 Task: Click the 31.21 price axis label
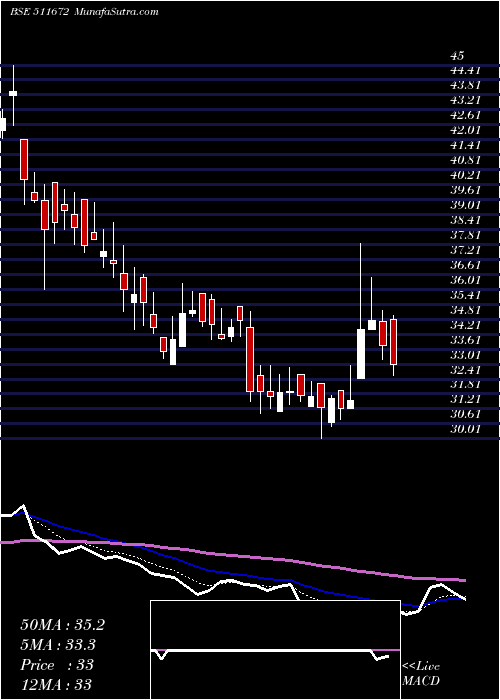(x=465, y=399)
